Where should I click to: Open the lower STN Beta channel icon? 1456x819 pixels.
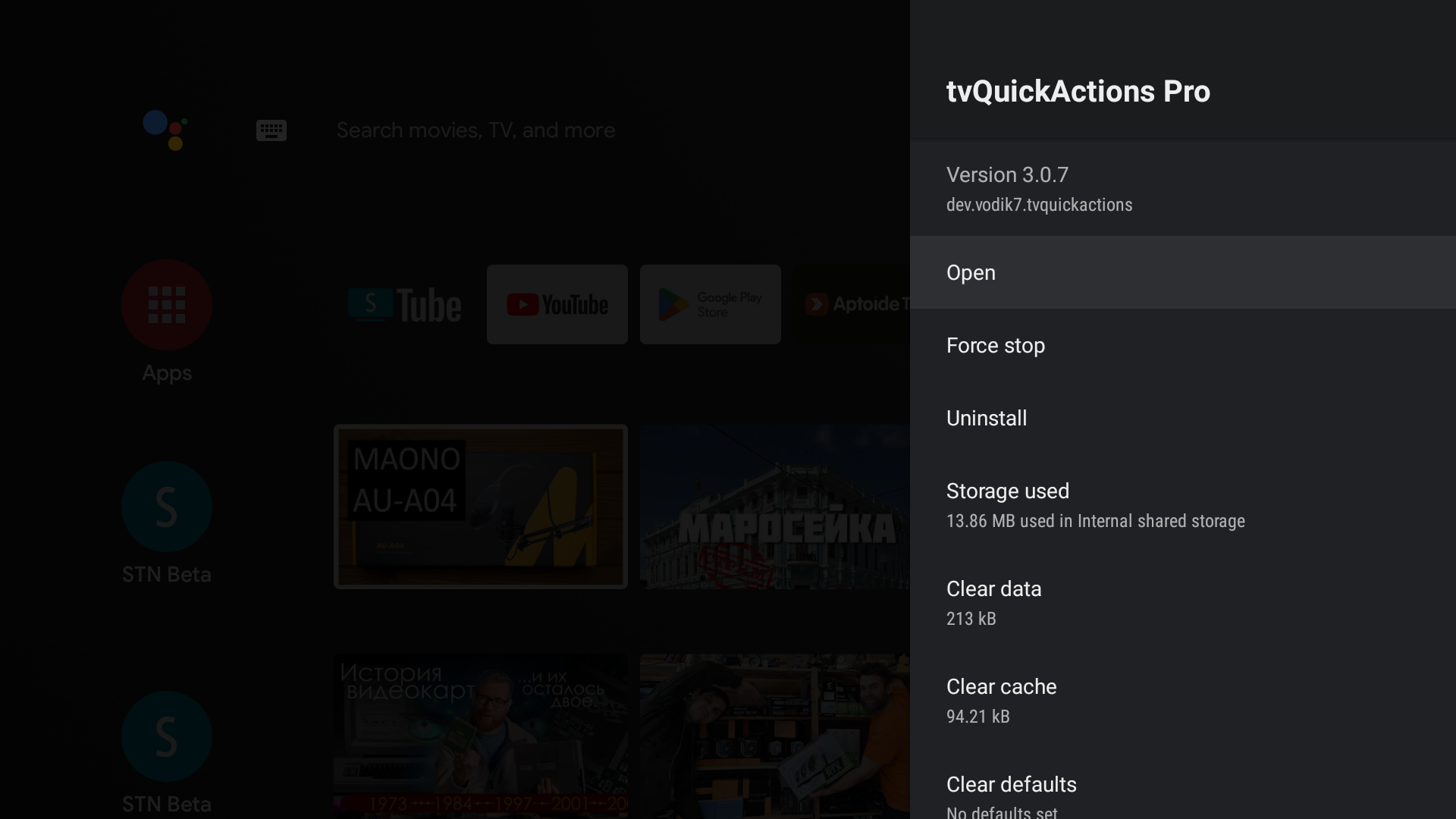167,736
